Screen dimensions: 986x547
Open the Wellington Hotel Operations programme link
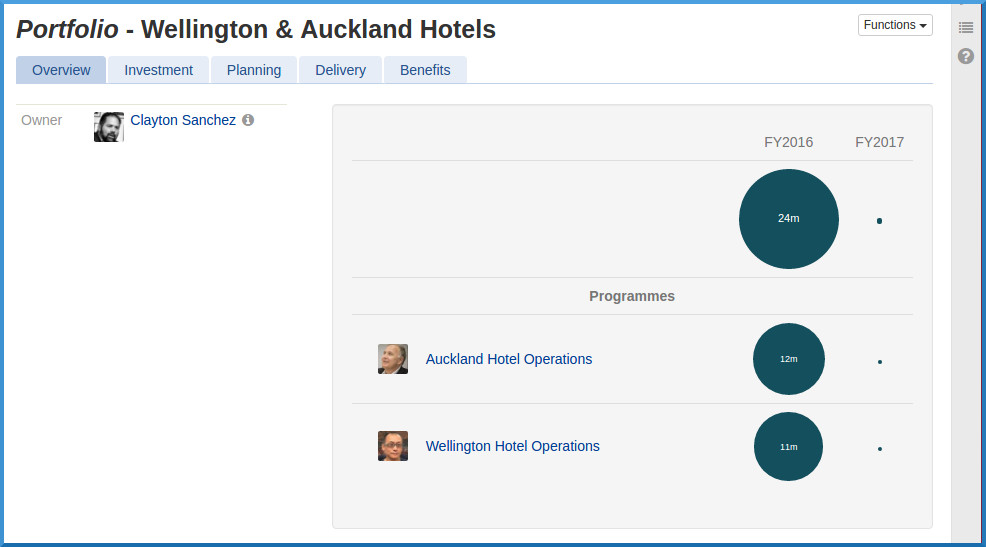click(x=513, y=446)
